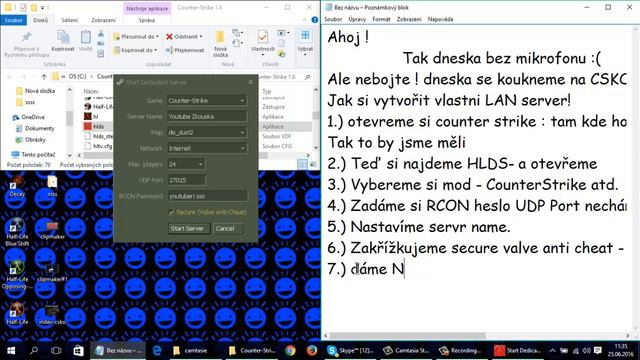Select Tento počítač in navigation pane
Image resolution: width=640 pixels, height=360 pixels.
[x=33, y=155]
